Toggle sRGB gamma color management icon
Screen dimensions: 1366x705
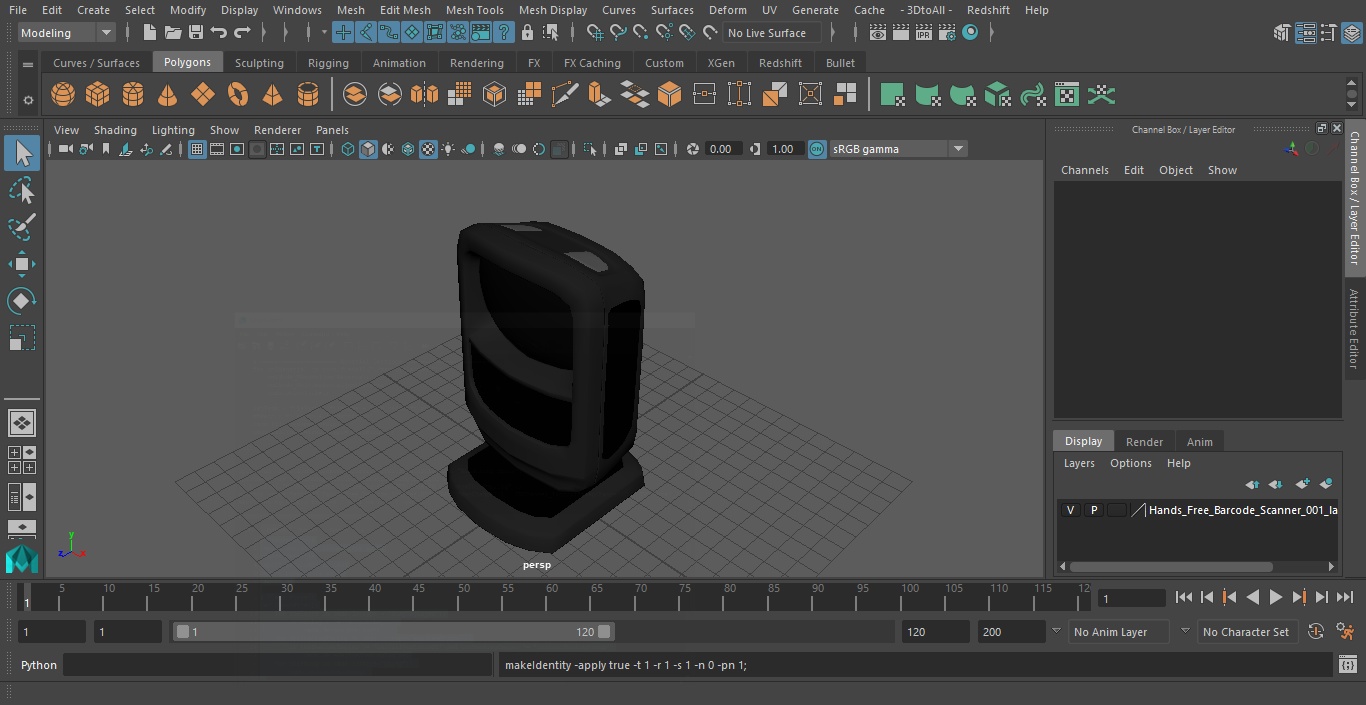[817, 149]
